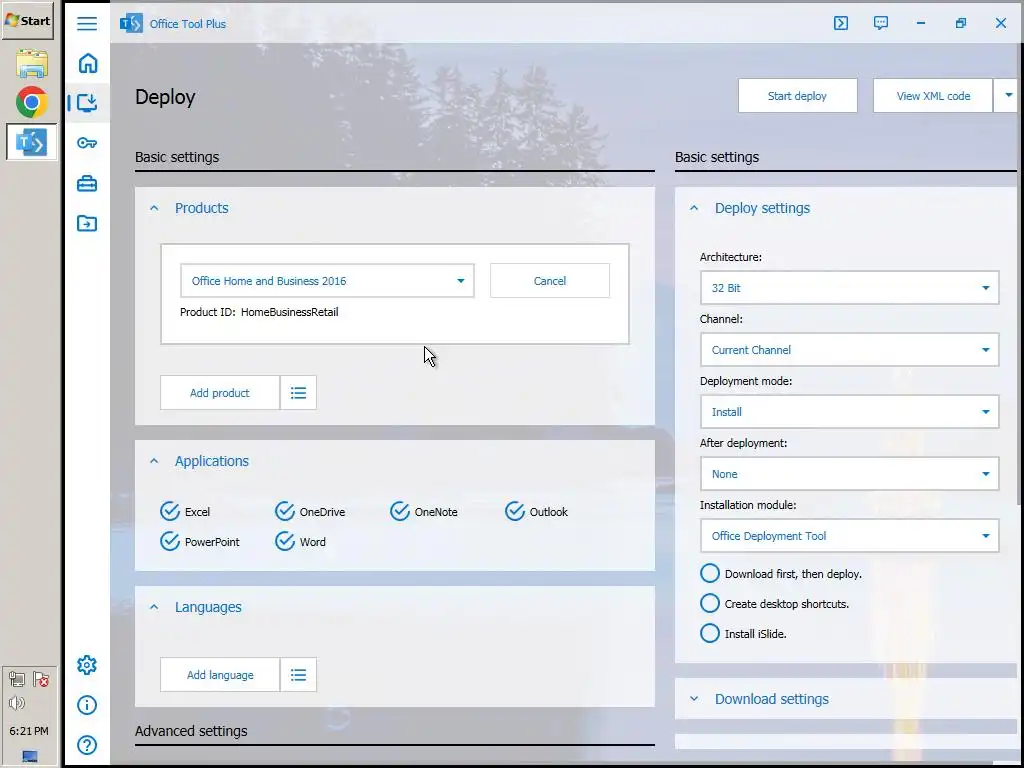Collapse the Deploy settings section
Image resolution: width=1024 pixels, height=768 pixels.
point(694,208)
